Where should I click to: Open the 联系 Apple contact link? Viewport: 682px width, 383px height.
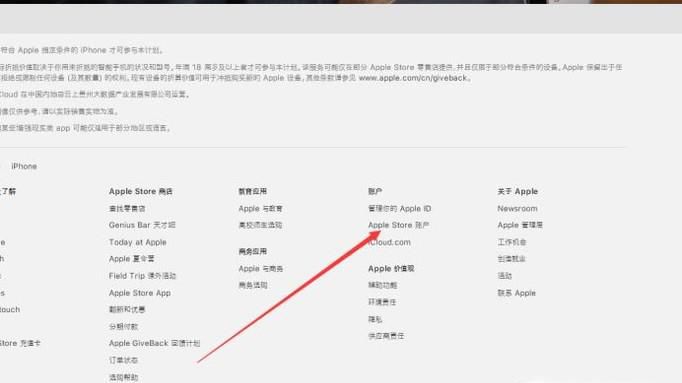pyautogui.click(x=516, y=293)
